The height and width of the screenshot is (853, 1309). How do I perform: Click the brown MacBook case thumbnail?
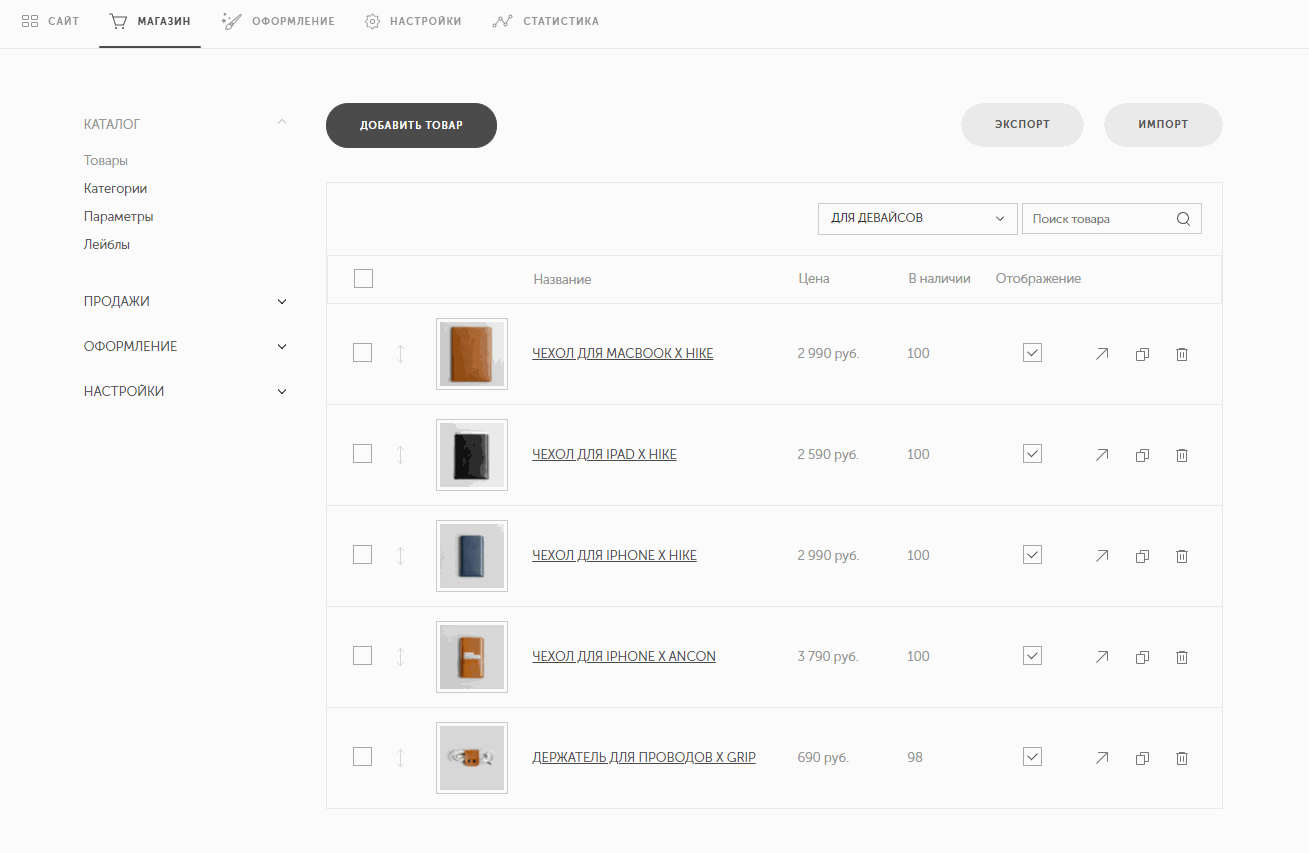pyautogui.click(x=472, y=354)
